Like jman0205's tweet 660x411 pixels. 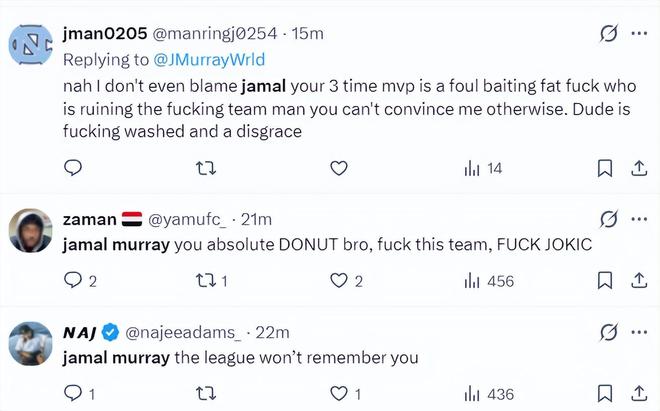(x=338, y=169)
